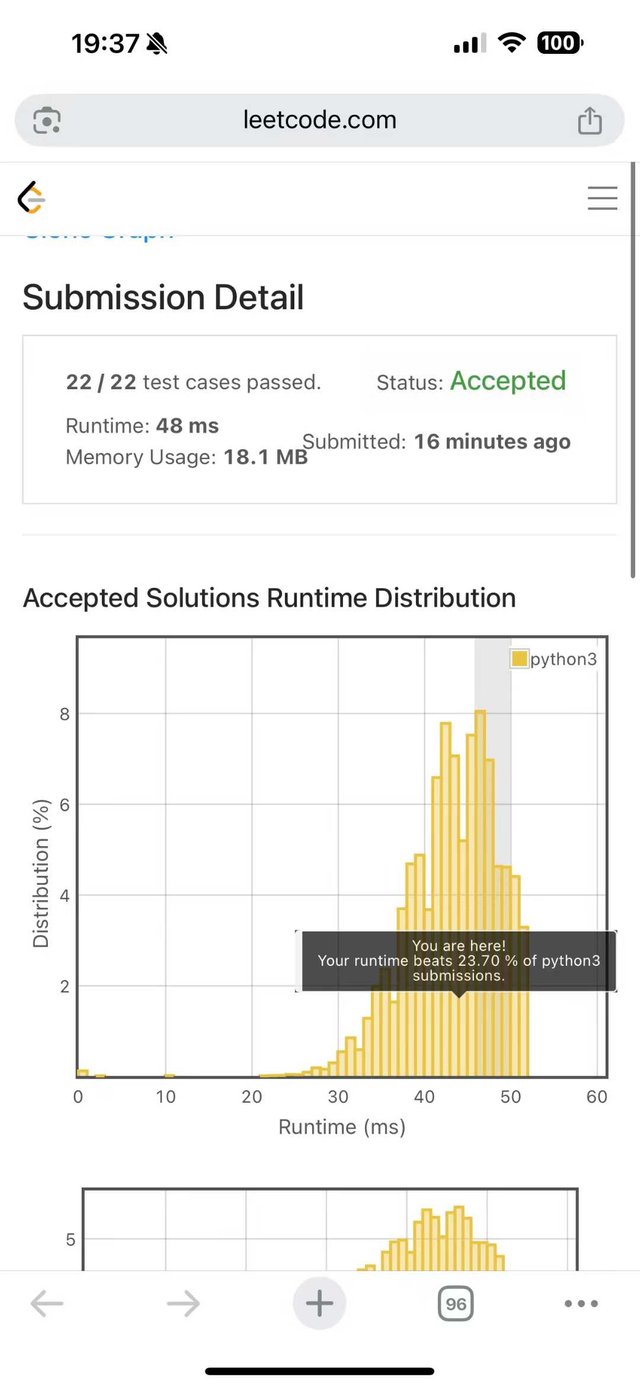The width and height of the screenshot is (640, 1387).
Task: Click the 'Runtime (ms)' axis label
Action: click(341, 1127)
